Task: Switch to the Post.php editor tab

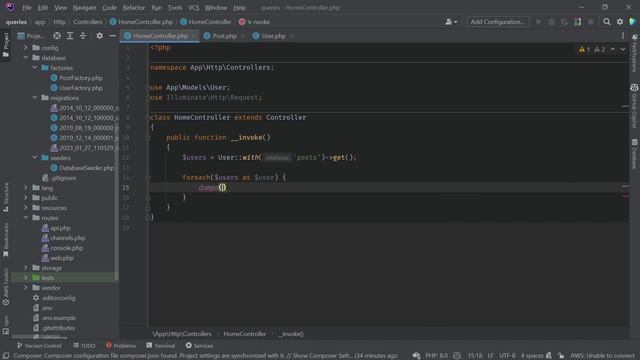Action: click(x=224, y=36)
